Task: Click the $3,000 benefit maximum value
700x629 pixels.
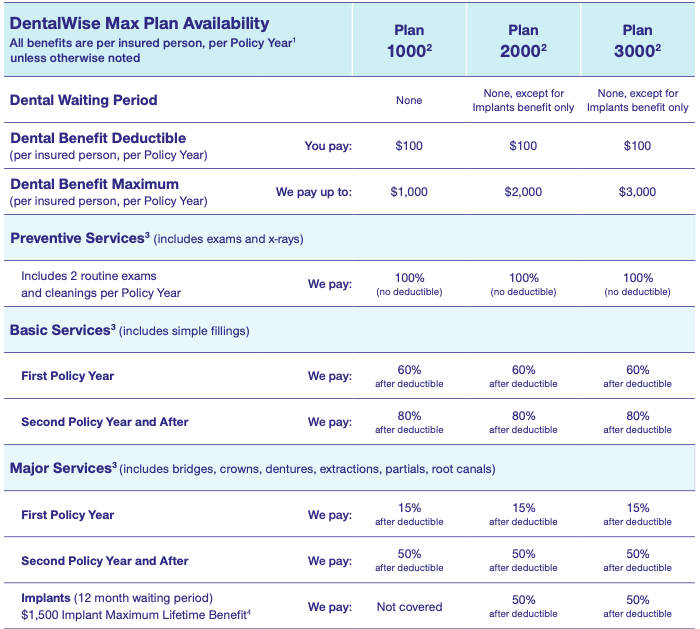Action: (638, 192)
